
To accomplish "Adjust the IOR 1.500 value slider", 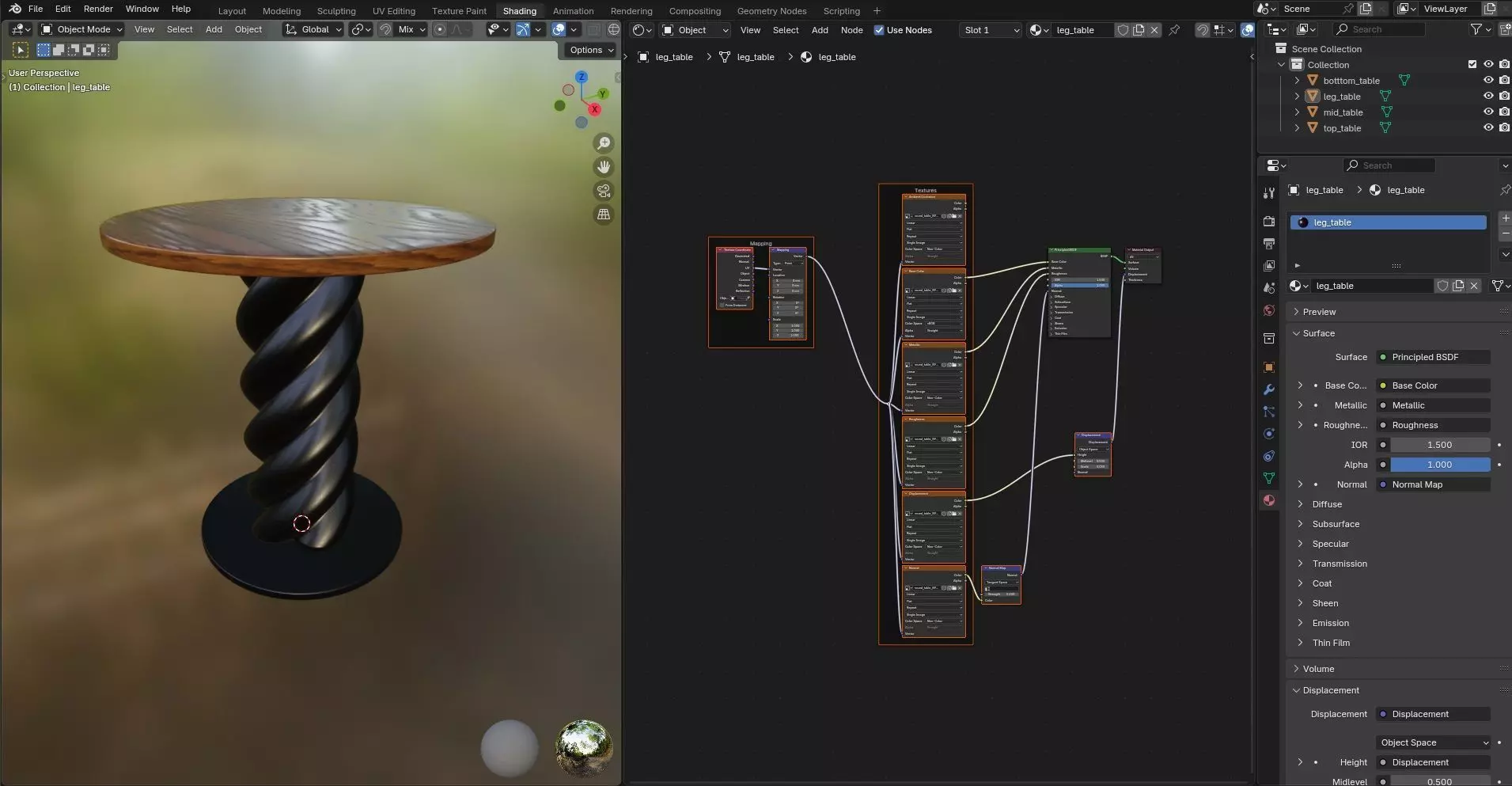I will pos(1440,445).
